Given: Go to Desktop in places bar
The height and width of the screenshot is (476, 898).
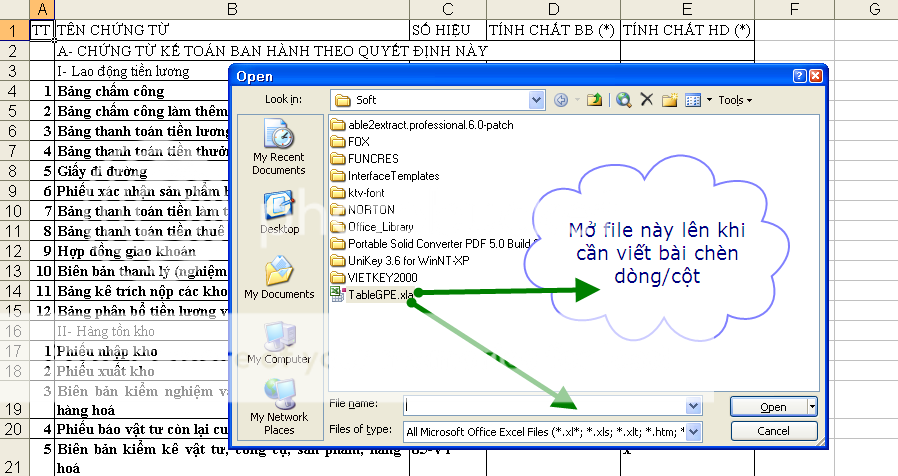Looking at the screenshot, I should click(x=279, y=212).
